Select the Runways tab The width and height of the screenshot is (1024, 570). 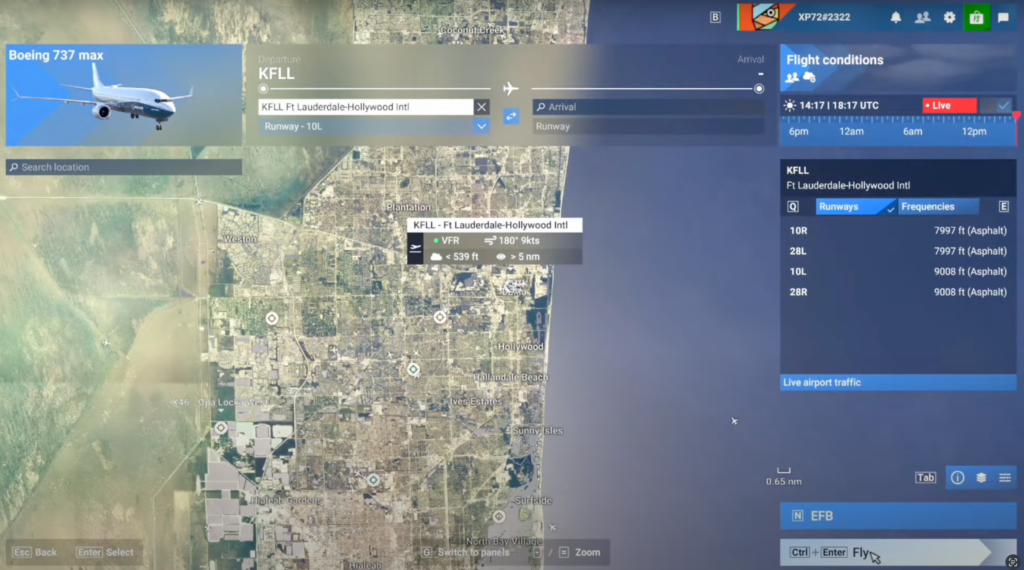click(855, 207)
